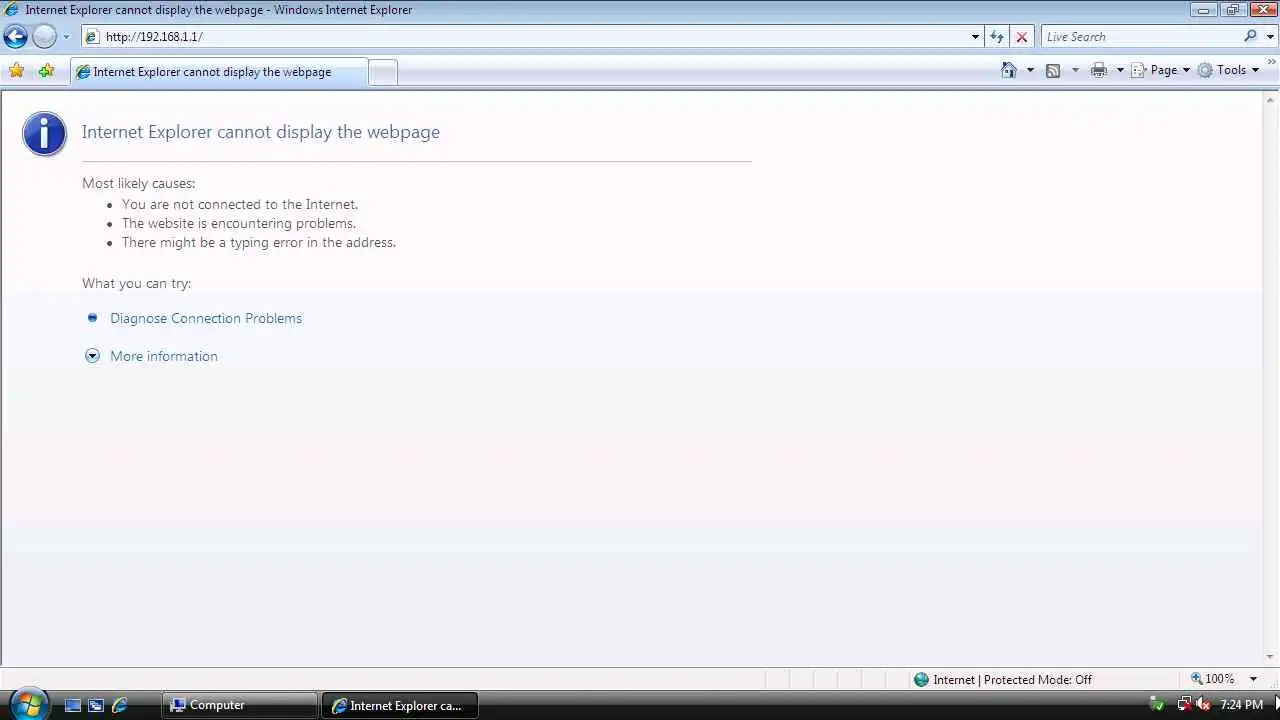1280x720 pixels.
Task: Click text 'You are not connected to the Internet.'
Action: [x=240, y=204]
